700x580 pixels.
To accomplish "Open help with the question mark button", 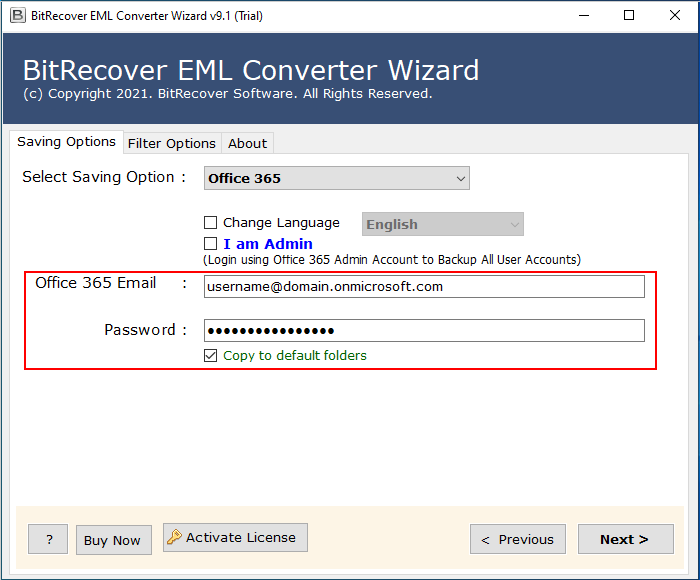I will tap(48, 540).
